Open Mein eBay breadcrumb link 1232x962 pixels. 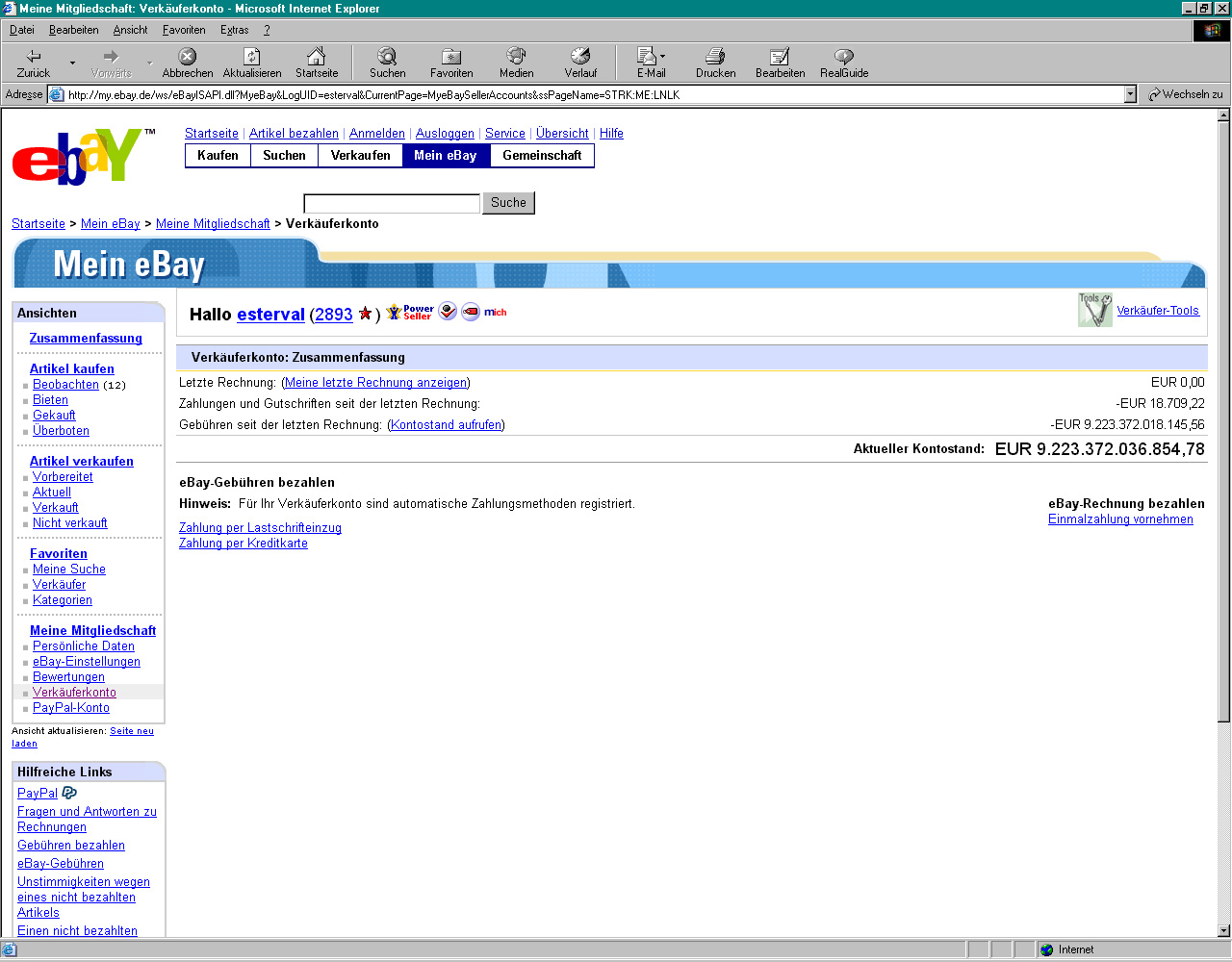(x=111, y=224)
